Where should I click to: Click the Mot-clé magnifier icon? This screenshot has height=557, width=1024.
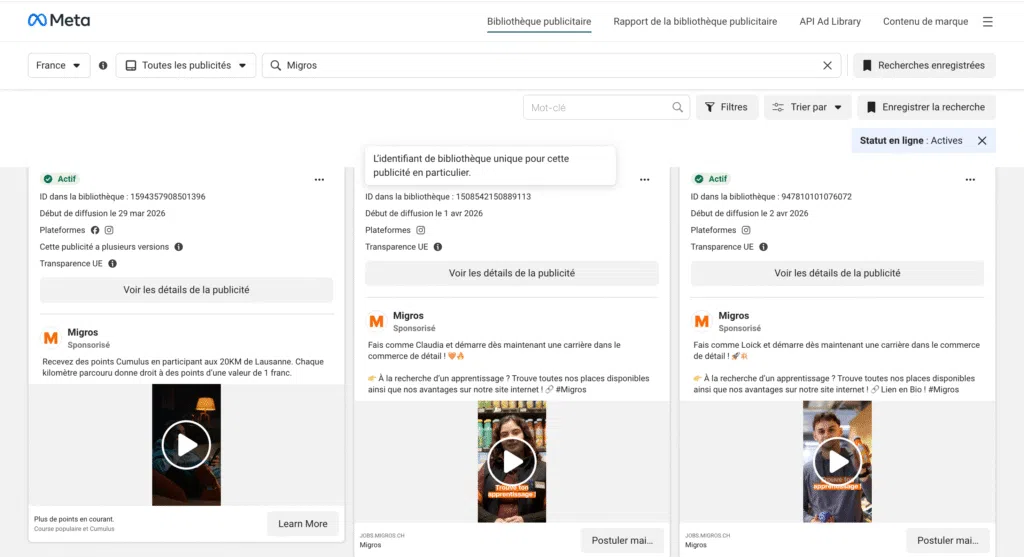pyautogui.click(x=677, y=107)
